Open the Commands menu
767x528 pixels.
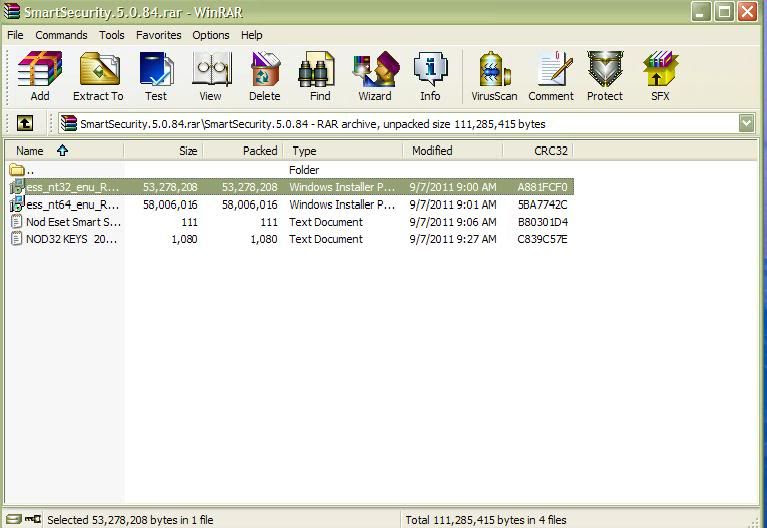pos(61,35)
